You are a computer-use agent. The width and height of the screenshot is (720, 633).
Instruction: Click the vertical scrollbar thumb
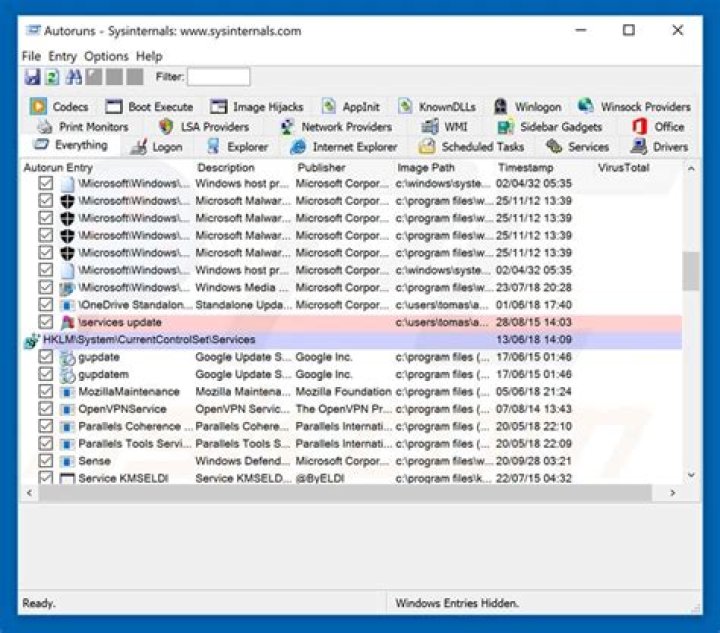(x=690, y=270)
